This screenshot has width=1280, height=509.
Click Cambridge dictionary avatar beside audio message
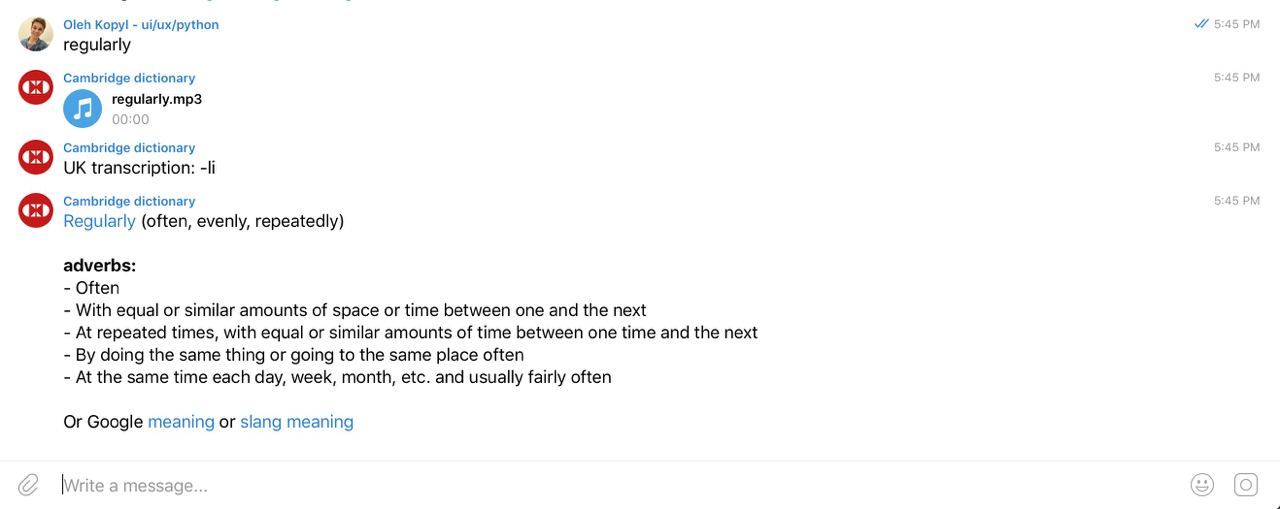point(36,88)
